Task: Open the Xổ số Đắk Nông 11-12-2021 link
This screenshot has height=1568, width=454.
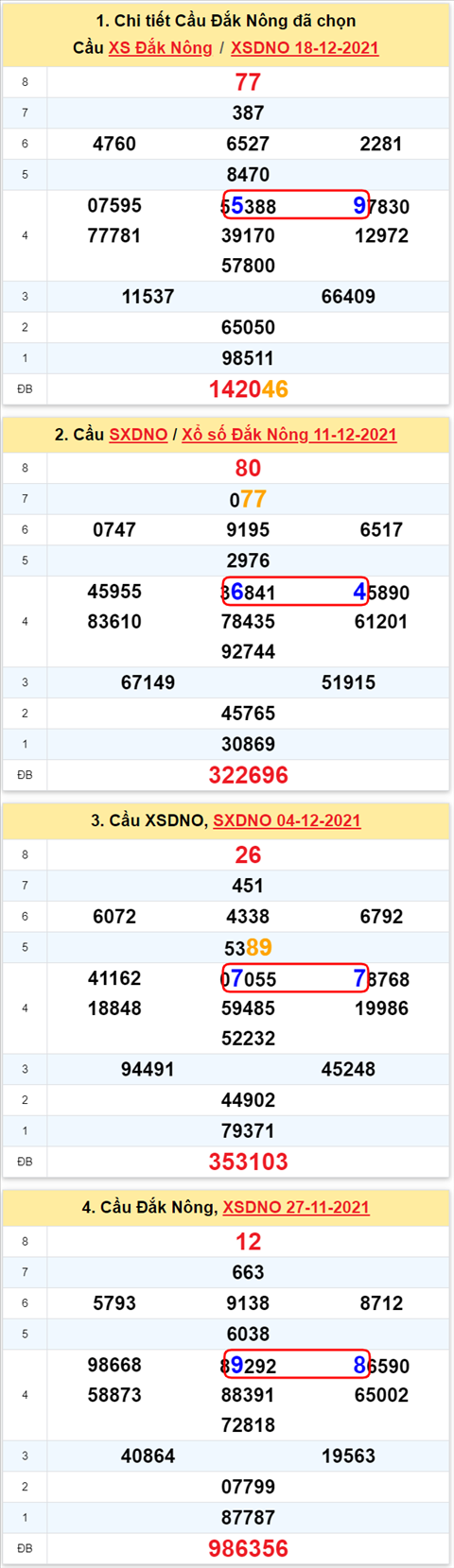Action: pos(289,434)
